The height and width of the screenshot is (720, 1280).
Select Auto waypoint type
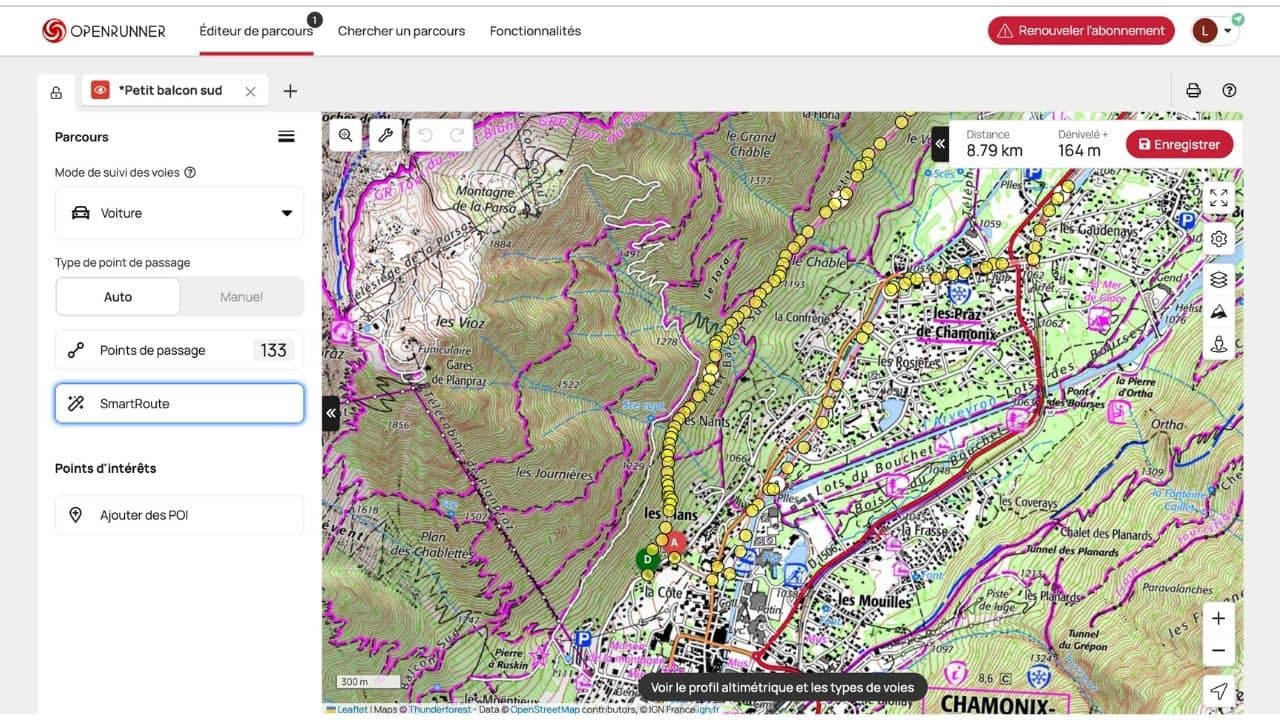[x=118, y=297]
